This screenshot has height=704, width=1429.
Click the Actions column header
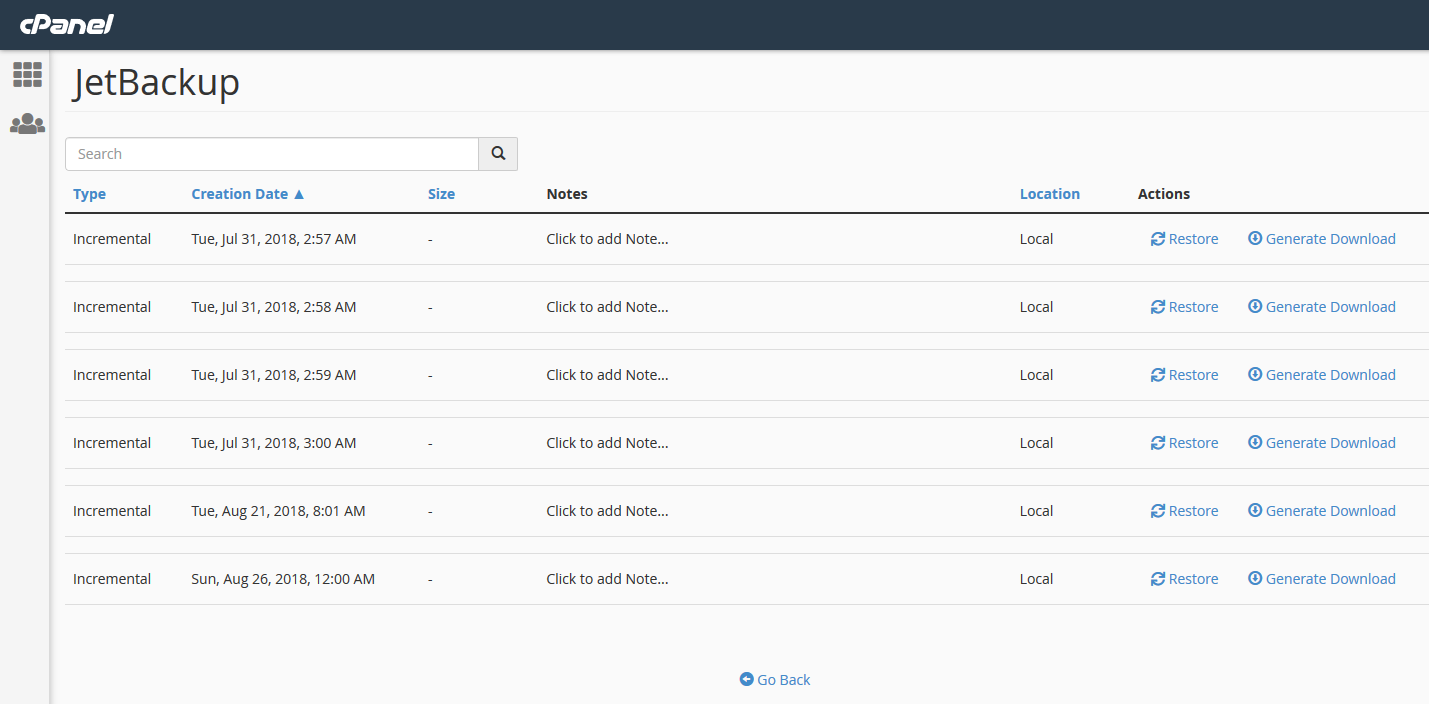pos(1164,194)
